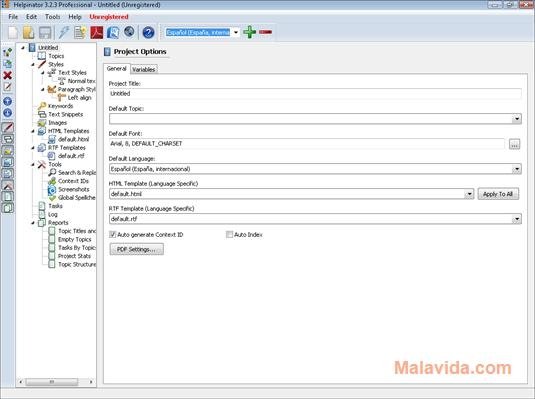The height and width of the screenshot is (399, 535).
Task: Save the project with the floppy disk icon
Action: [x=45, y=32]
